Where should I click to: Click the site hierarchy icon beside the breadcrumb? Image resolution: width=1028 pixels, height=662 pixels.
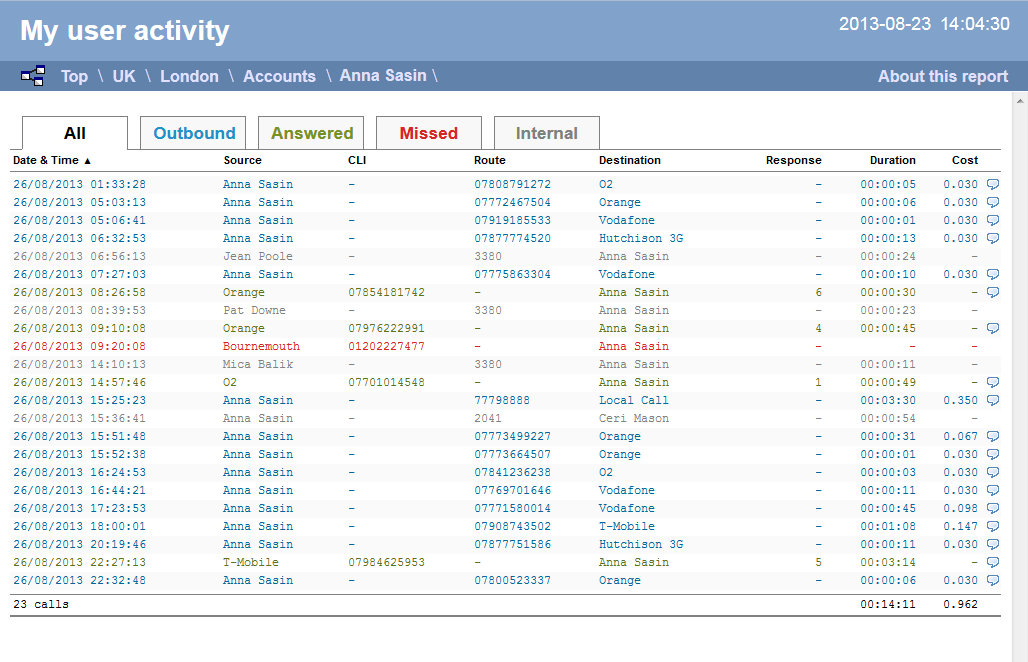tap(33, 75)
